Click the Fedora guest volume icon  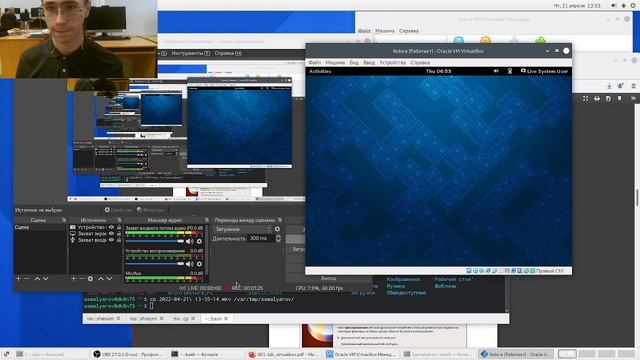tap(496, 71)
